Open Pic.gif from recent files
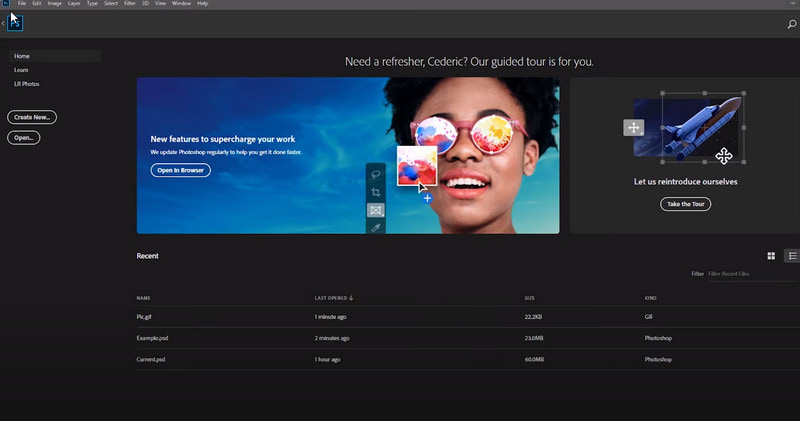This screenshot has width=800, height=421. point(144,317)
